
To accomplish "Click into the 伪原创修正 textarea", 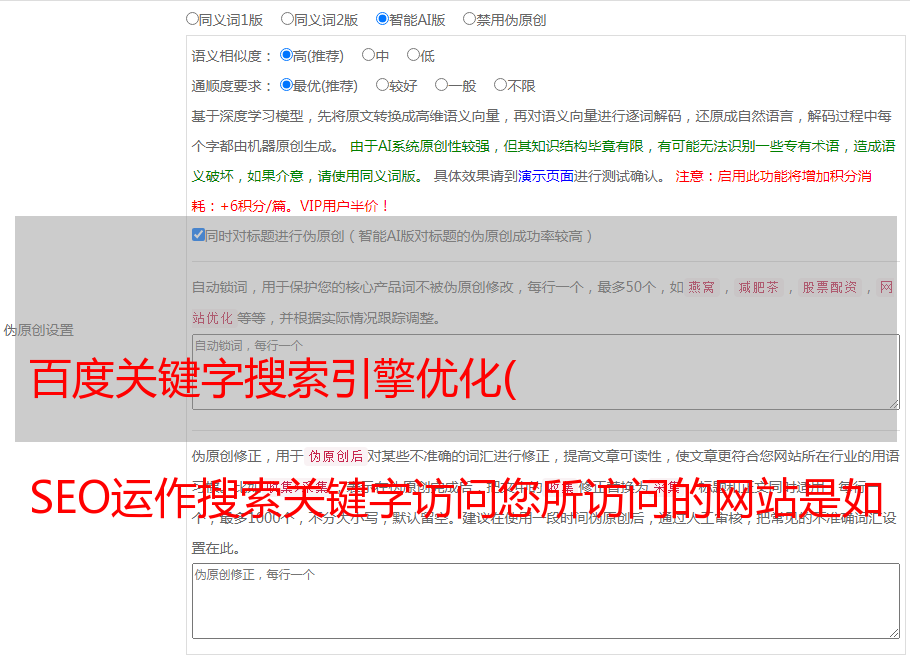I will point(546,601).
